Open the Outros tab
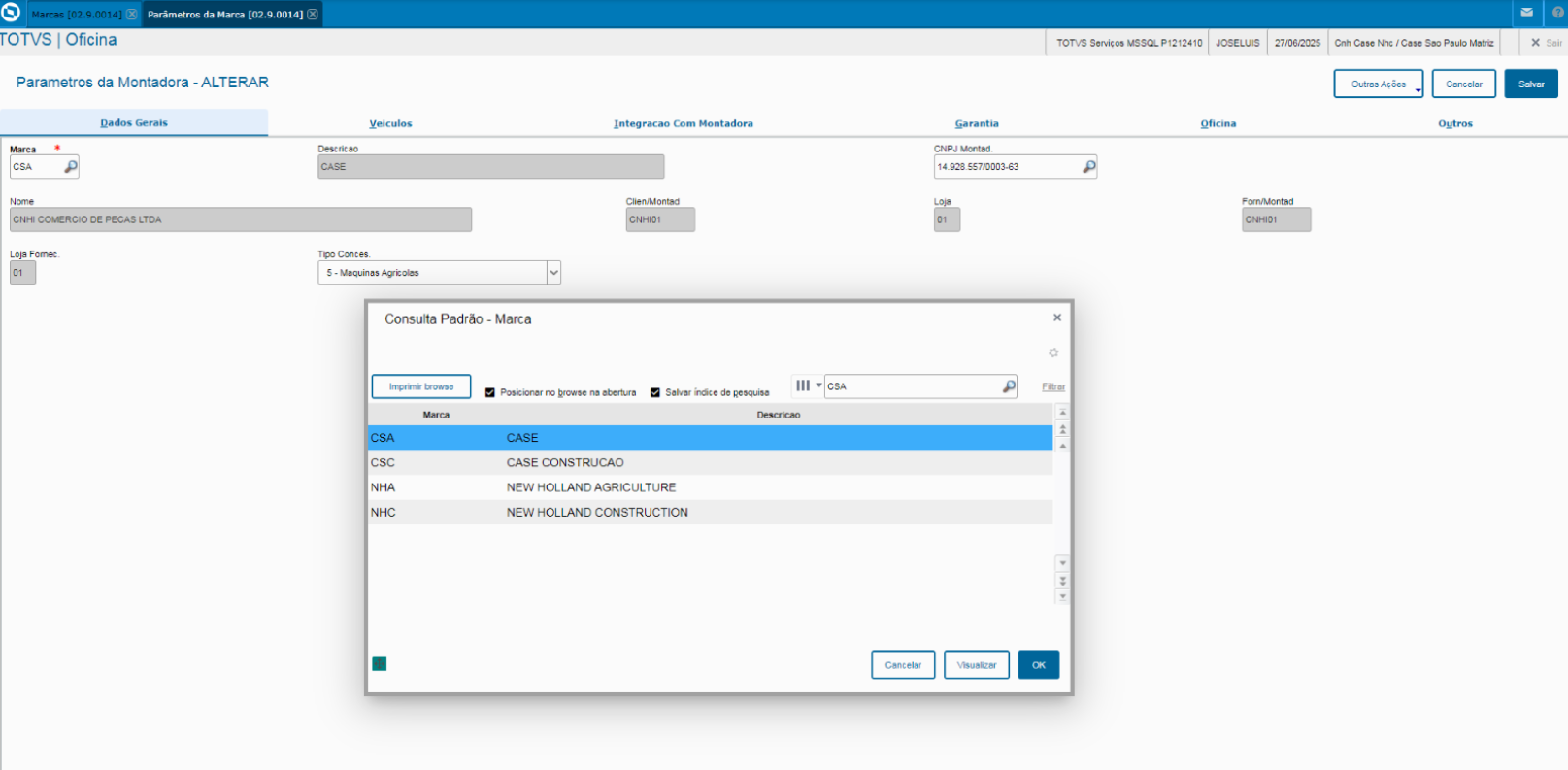 [1455, 124]
